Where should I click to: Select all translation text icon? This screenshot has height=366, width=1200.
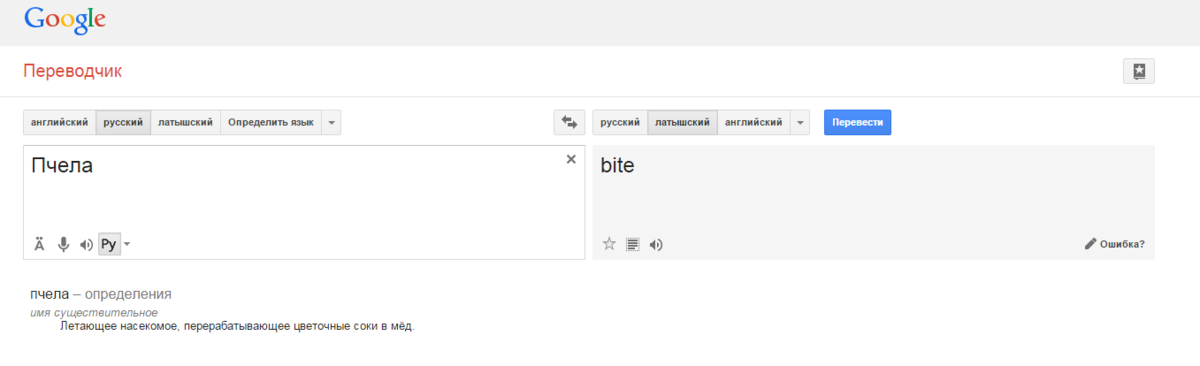tap(632, 244)
